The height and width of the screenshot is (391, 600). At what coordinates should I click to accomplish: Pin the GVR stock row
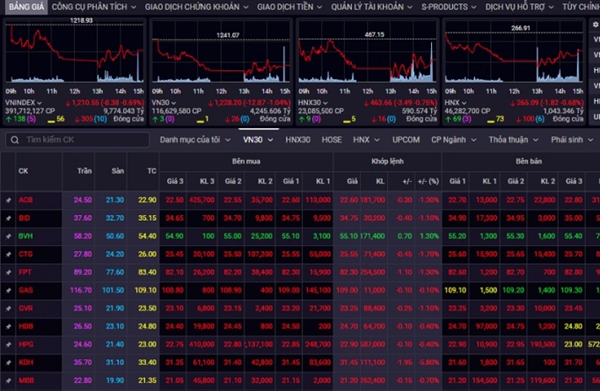8,308
